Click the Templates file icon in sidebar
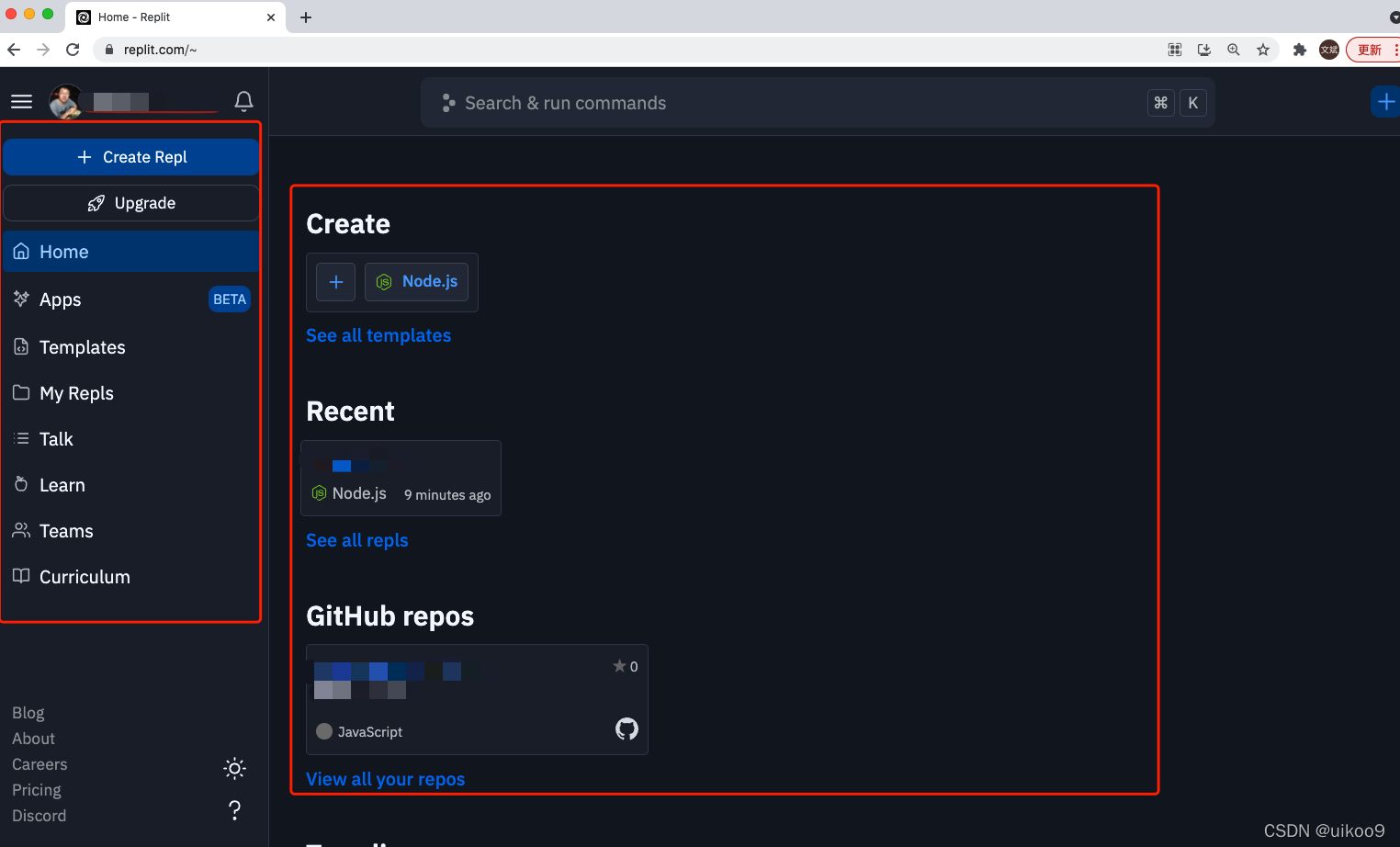This screenshot has height=847, width=1400. click(21, 346)
